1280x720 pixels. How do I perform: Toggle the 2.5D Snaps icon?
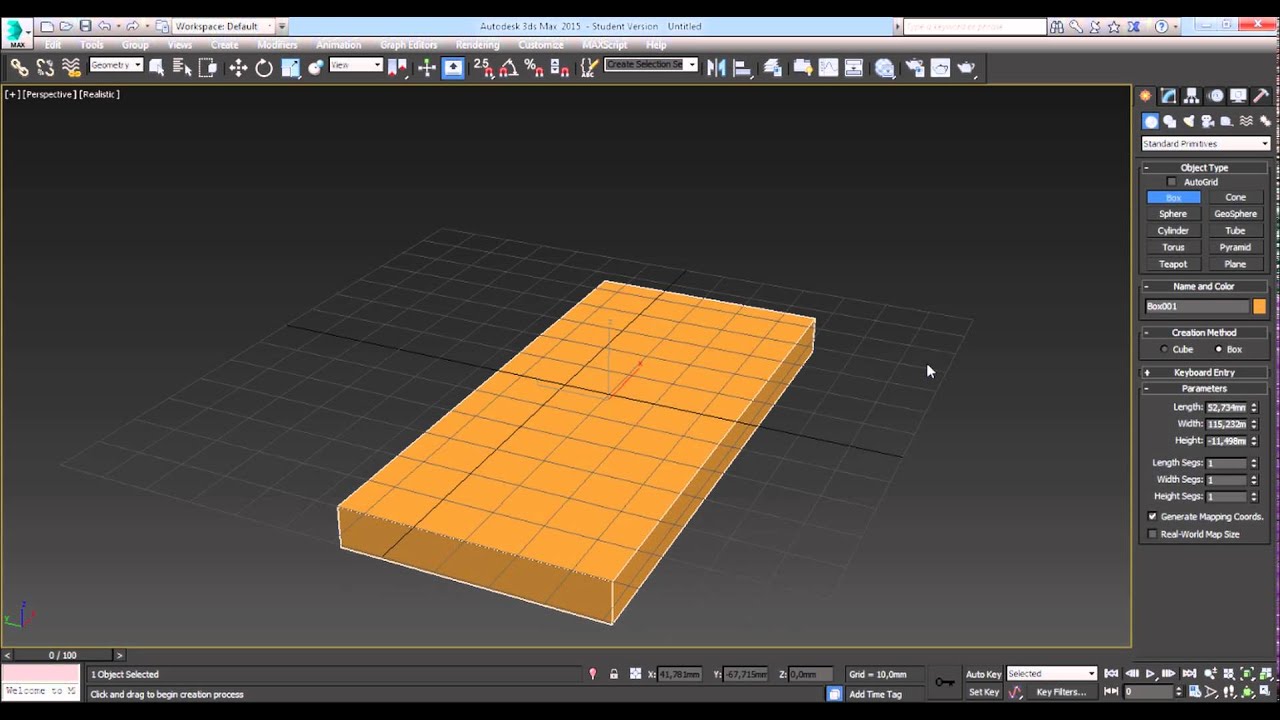click(483, 67)
